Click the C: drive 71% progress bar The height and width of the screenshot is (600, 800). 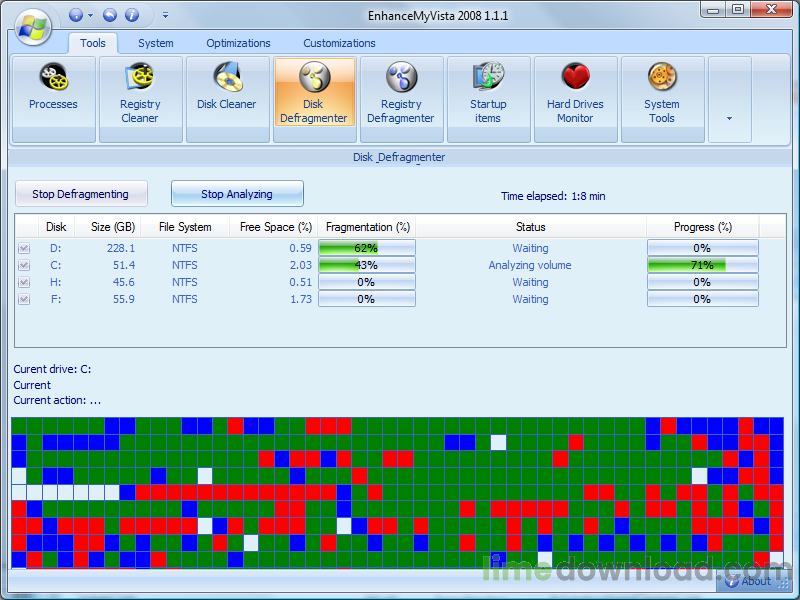(x=702, y=265)
